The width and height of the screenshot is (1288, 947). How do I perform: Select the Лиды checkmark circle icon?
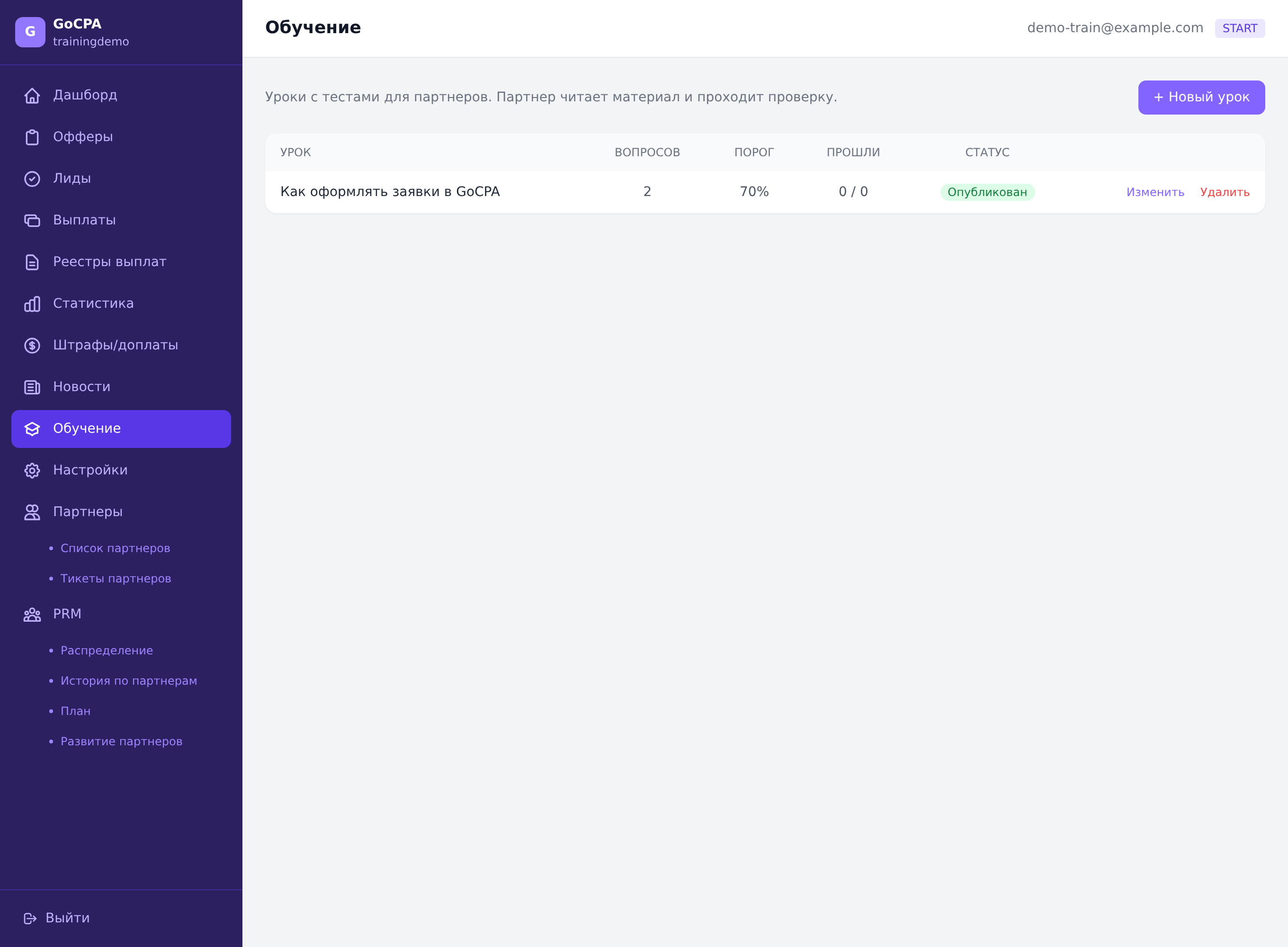coord(32,179)
